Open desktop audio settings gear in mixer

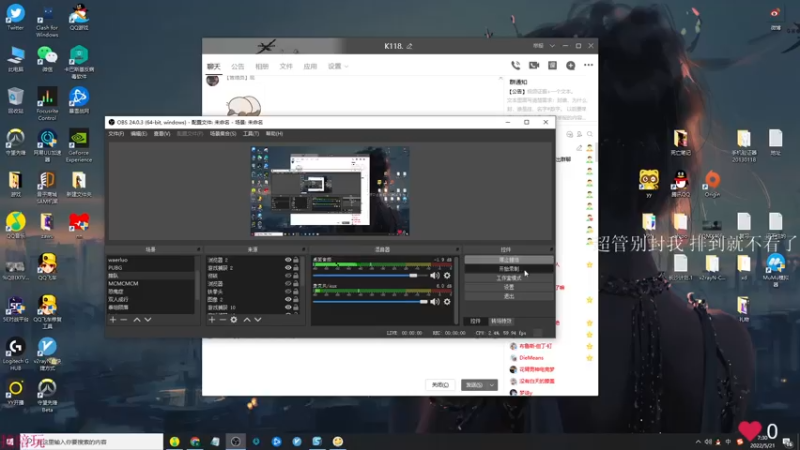[447, 276]
